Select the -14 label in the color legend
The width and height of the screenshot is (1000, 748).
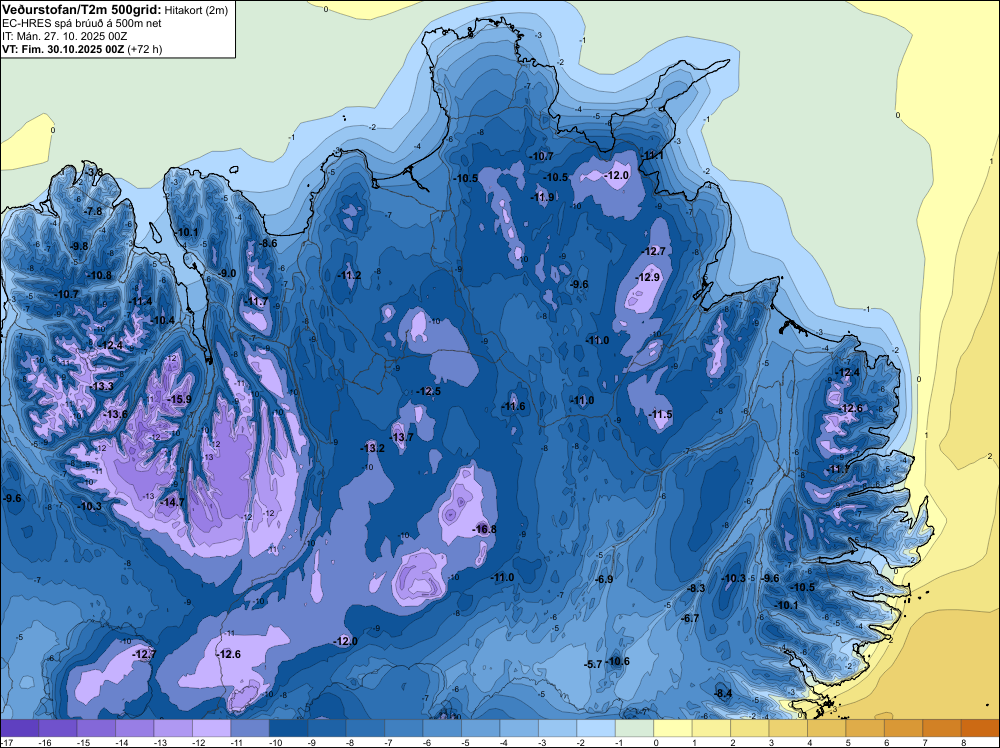click(x=122, y=742)
